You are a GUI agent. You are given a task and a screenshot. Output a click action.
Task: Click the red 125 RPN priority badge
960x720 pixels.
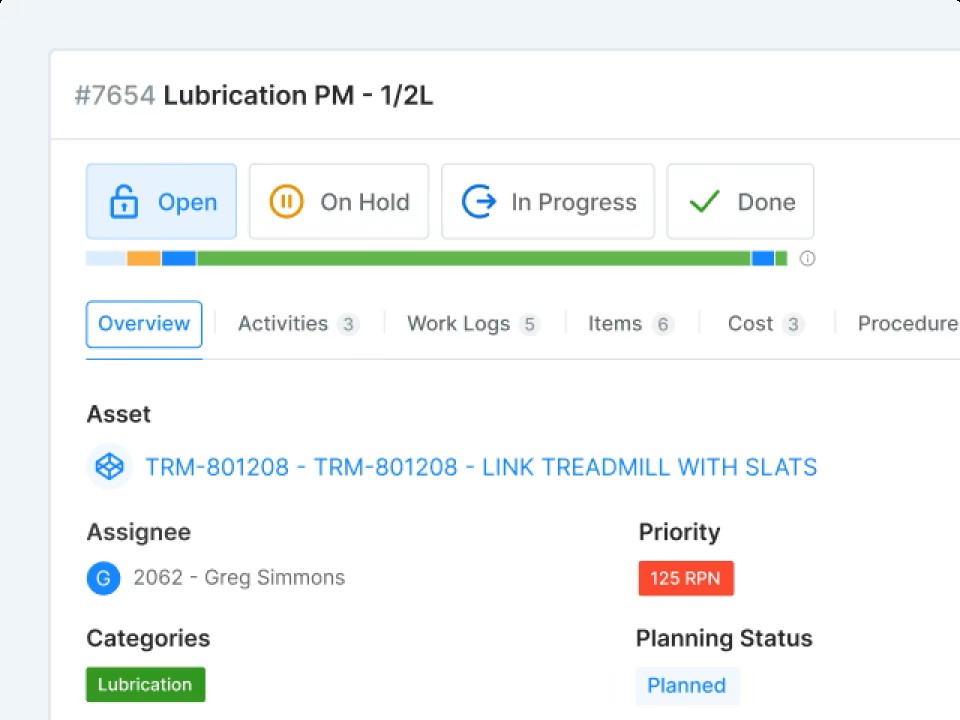[x=686, y=578]
